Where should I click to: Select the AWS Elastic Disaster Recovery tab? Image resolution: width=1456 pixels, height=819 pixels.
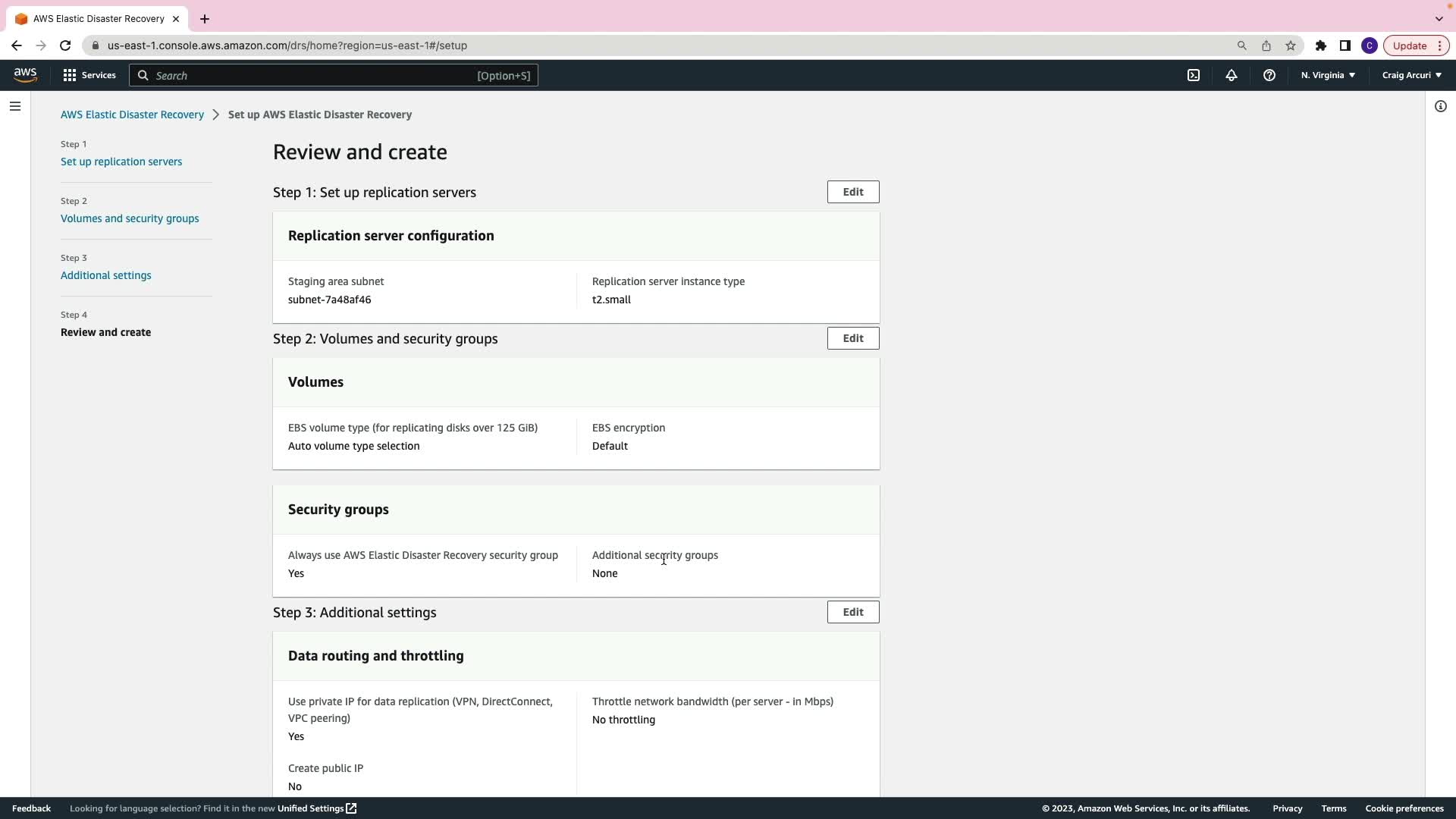(x=97, y=18)
